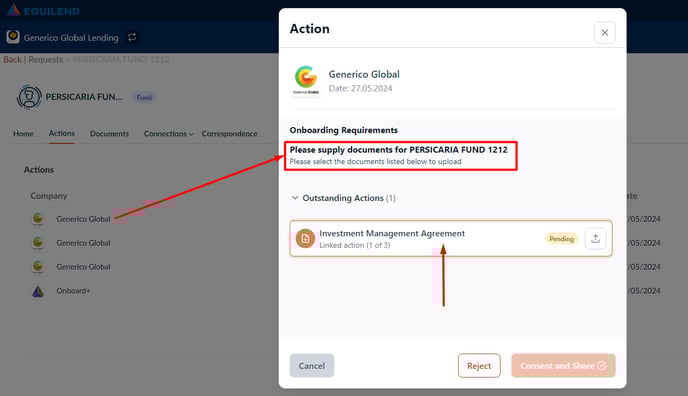Image resolution: width=688 pixels, height=396 pixels.
Task: Click the Onboard+ triangle logo in Actions list
Action: point(38,291)
